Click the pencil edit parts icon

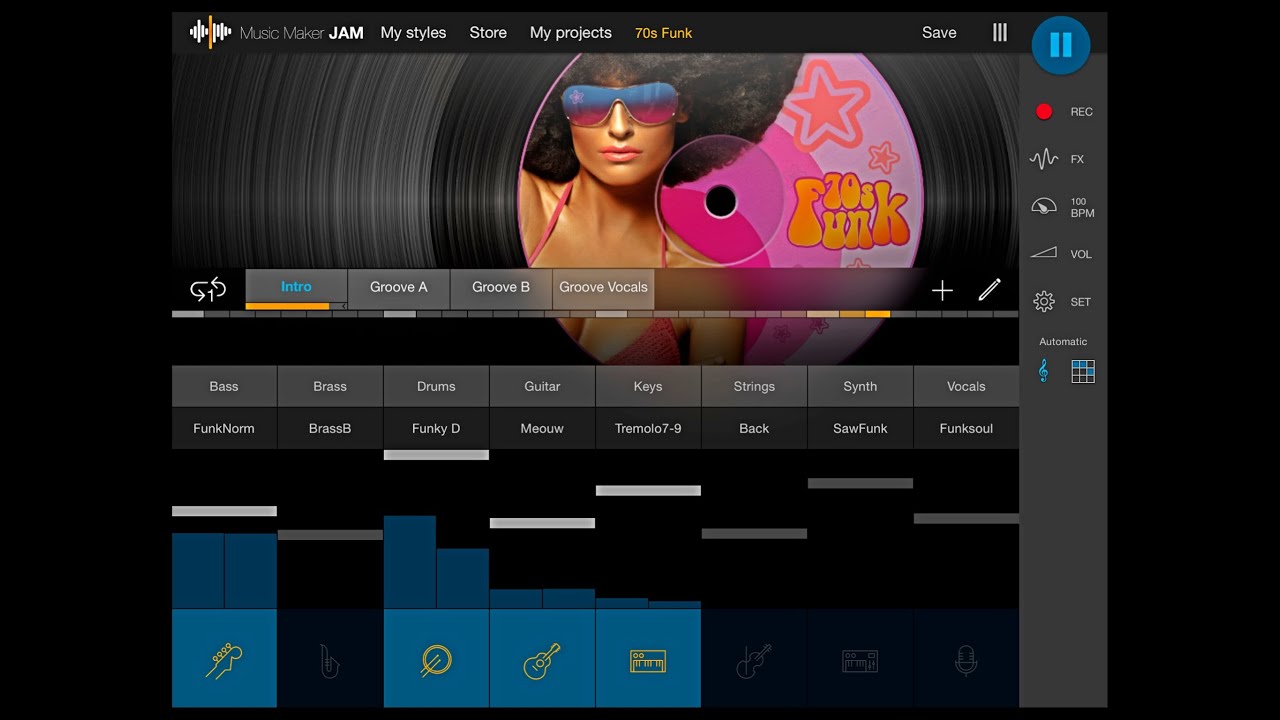click(x=989, y=290)
